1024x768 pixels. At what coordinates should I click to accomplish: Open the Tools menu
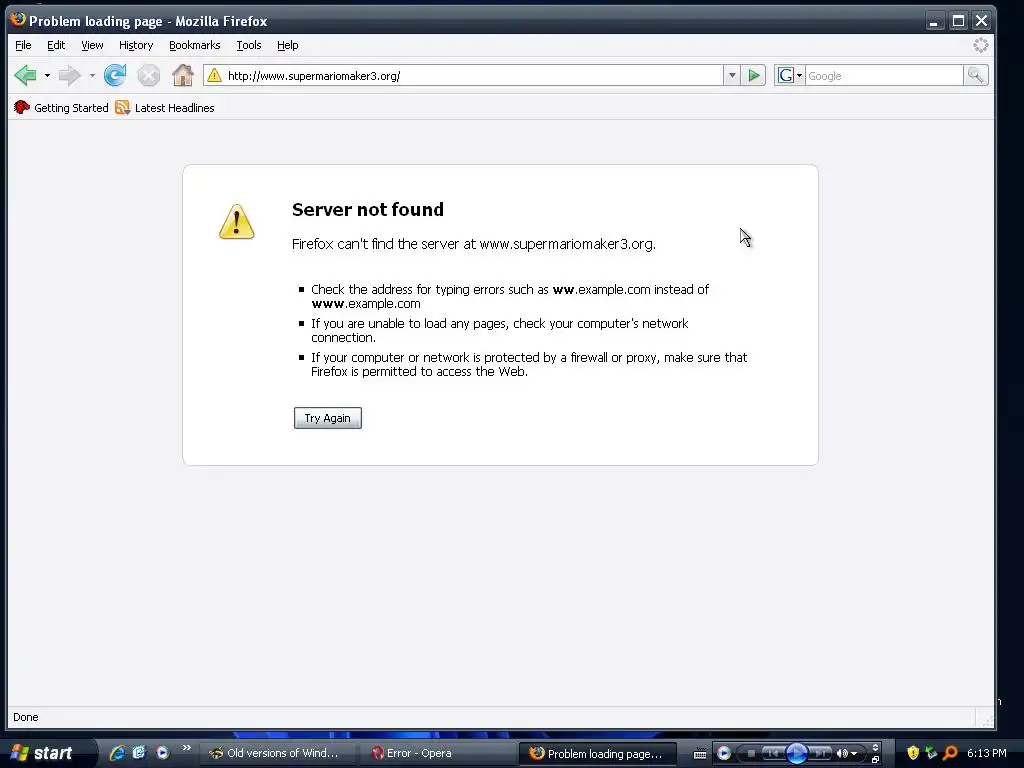click(249, 45)
